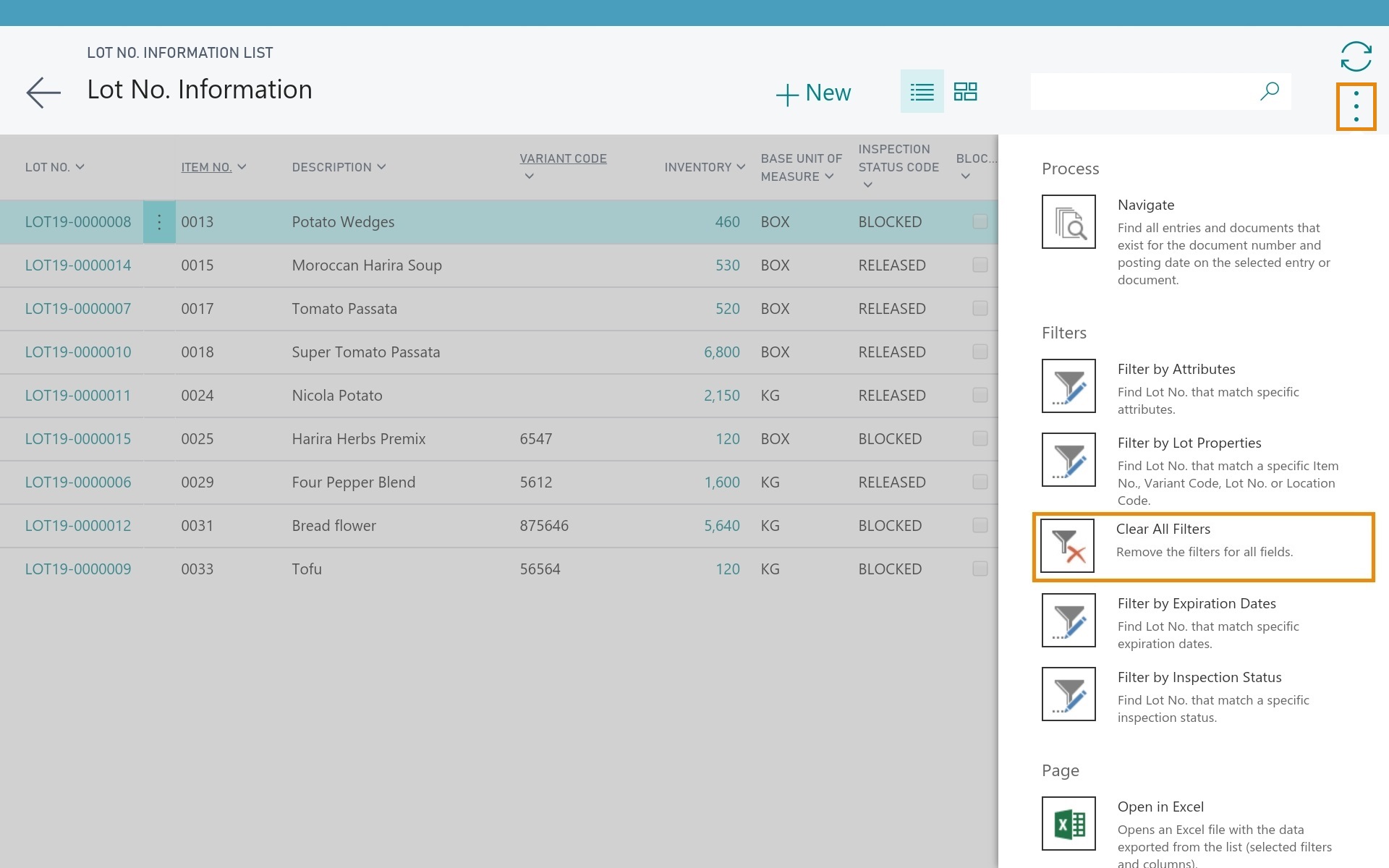Viewport: 1389px width, 868px height.
Task: Switch to tile view layout
Action: [x=965, y=92]
